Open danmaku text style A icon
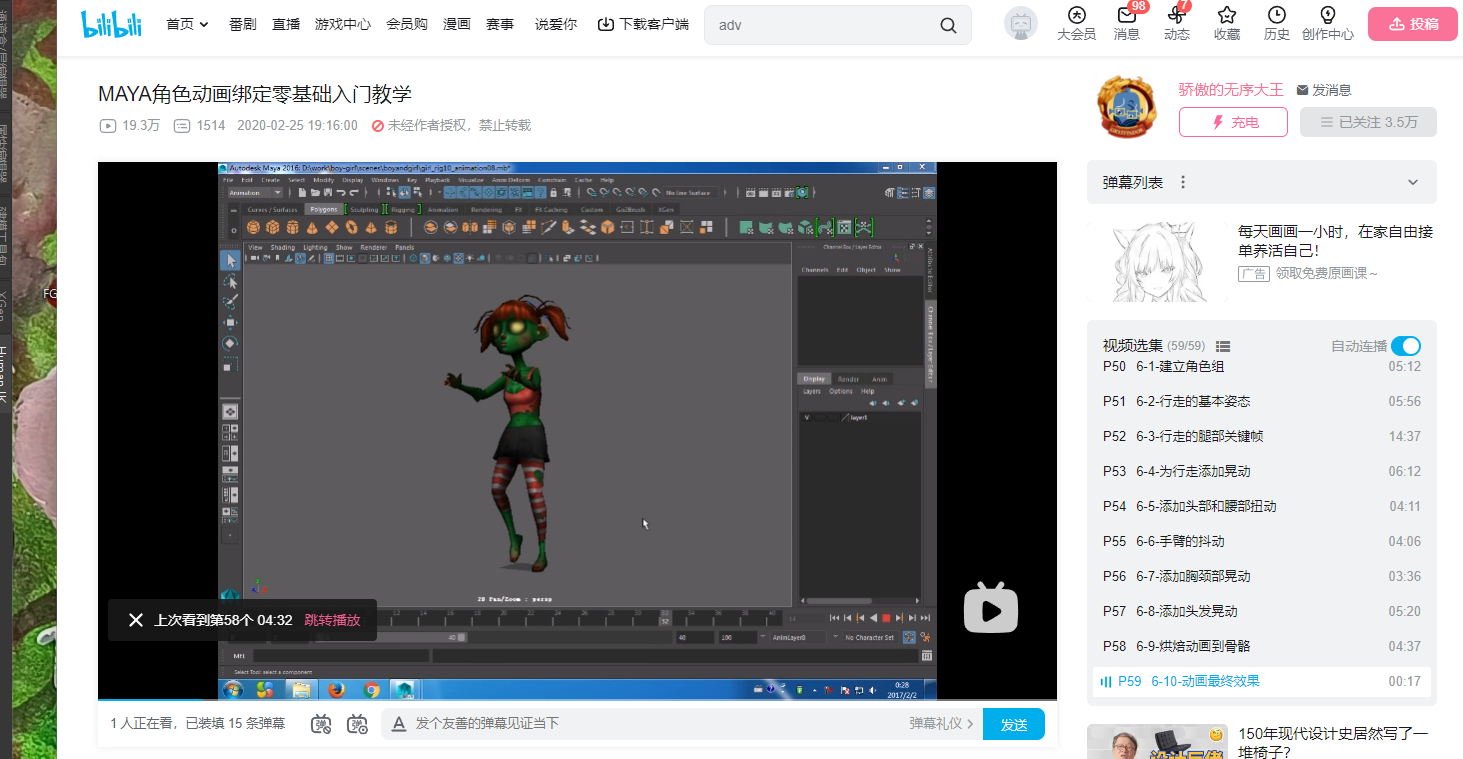This screenshot has height=759, width=1463. (398, 724)
